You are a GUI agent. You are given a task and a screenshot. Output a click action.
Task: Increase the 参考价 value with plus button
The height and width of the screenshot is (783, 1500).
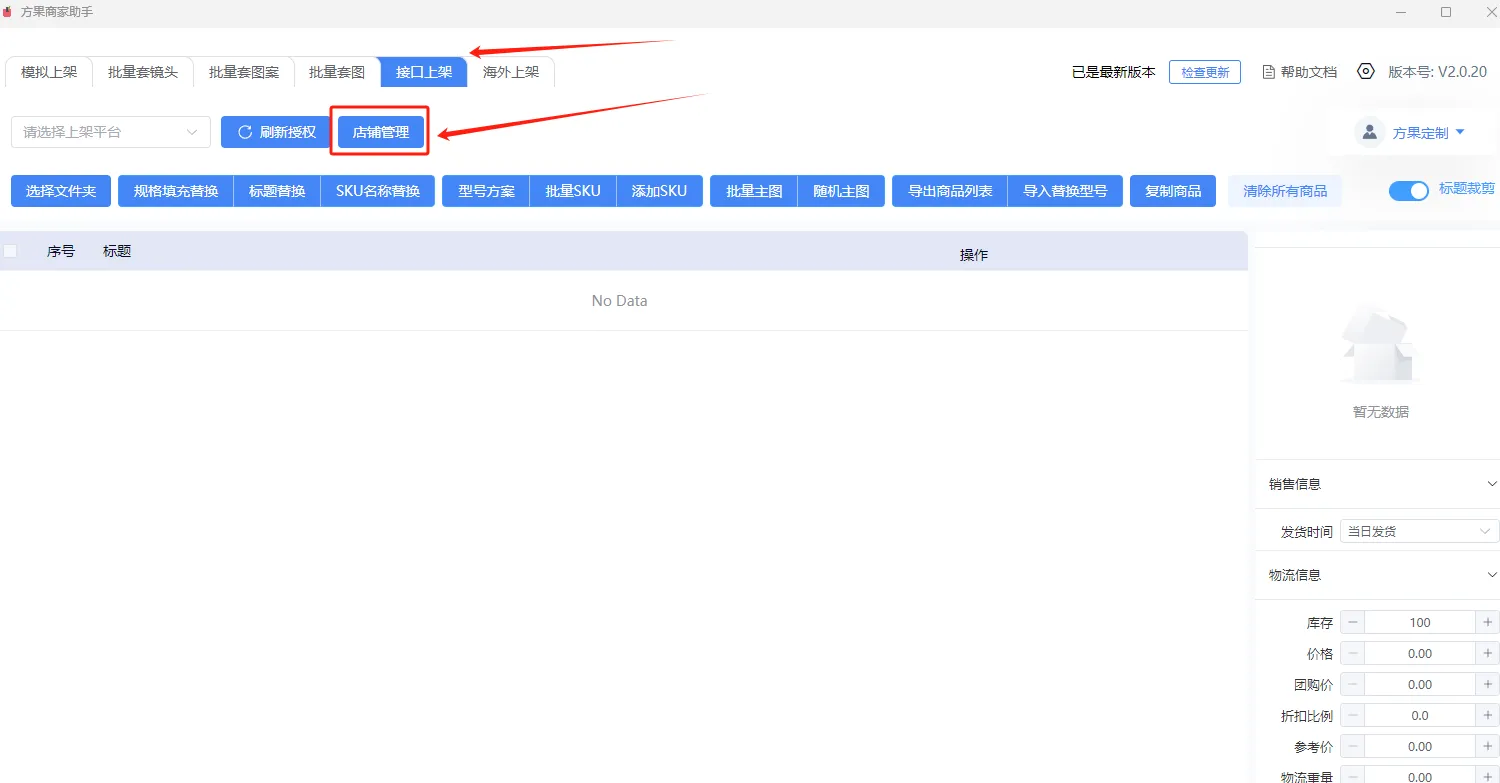1488,746
